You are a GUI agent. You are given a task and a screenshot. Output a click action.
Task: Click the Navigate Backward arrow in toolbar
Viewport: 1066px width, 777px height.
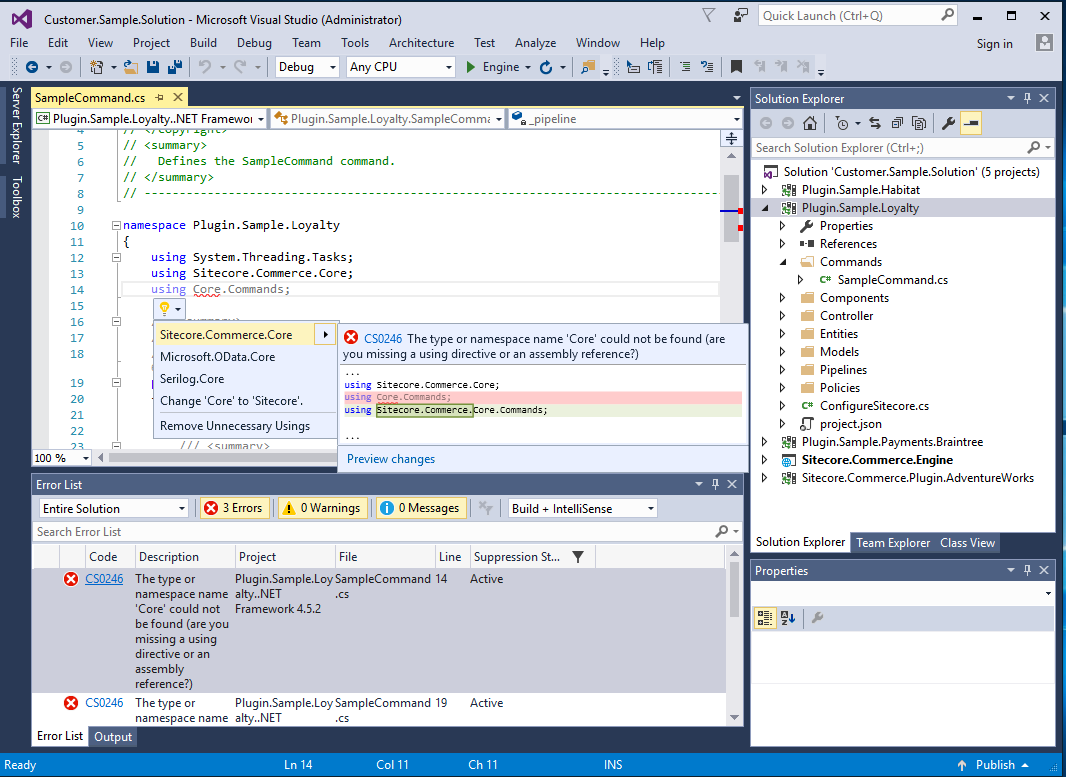32,67
